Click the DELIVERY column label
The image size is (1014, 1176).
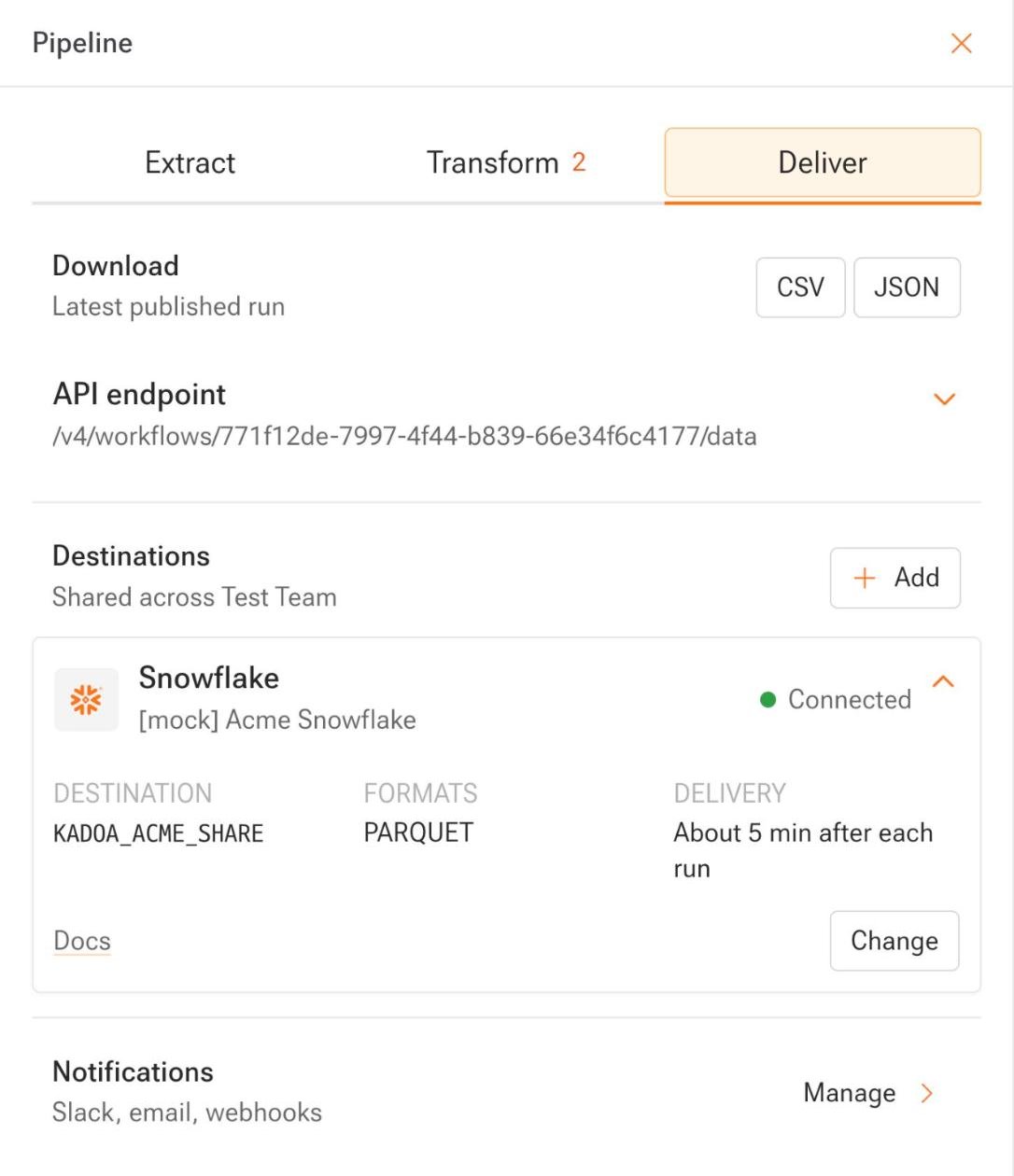click(730, 793)
